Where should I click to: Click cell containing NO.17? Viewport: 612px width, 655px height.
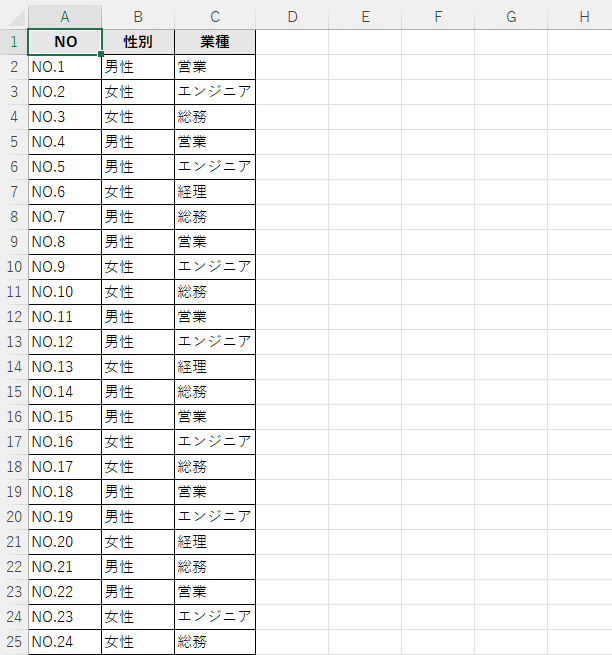click(65, 467)
